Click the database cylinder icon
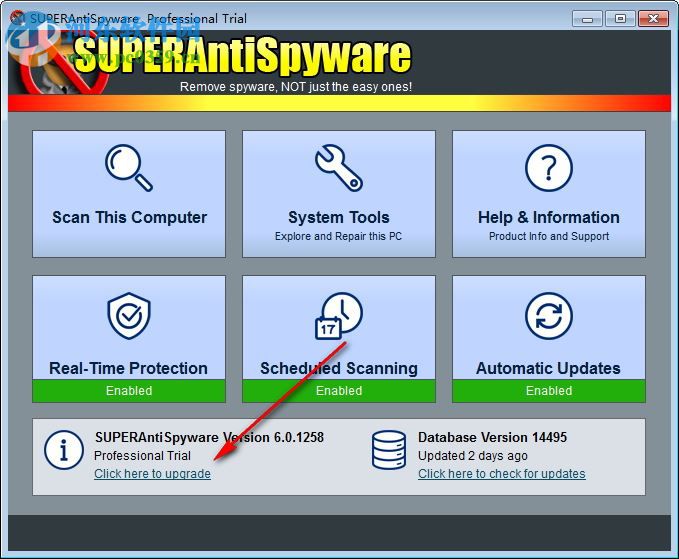This screenshot has width=679, height=559. coord(389,450)
